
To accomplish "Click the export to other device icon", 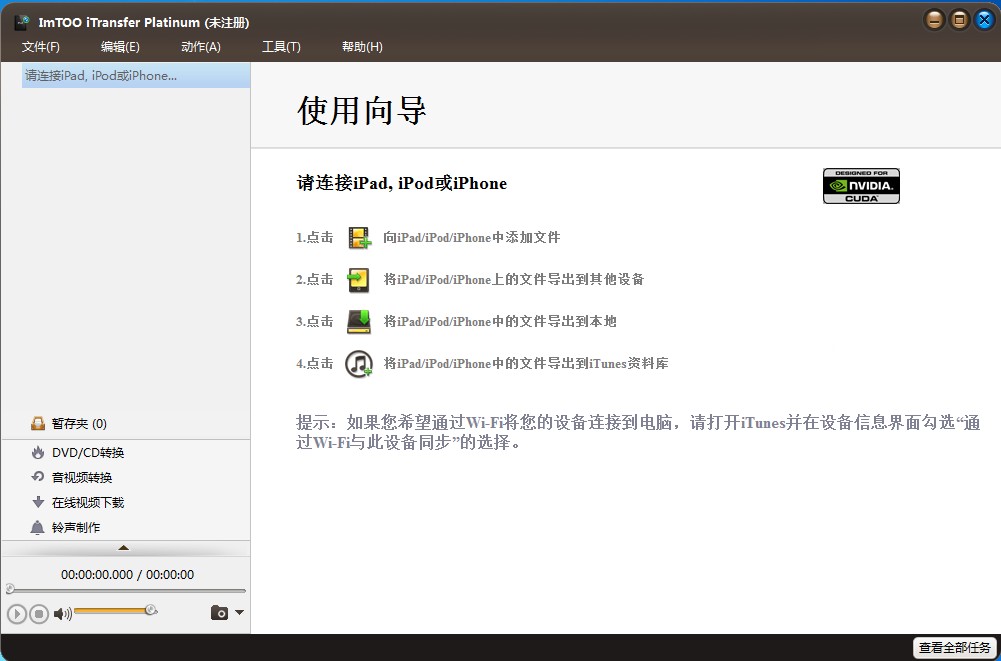I will 359,280.
